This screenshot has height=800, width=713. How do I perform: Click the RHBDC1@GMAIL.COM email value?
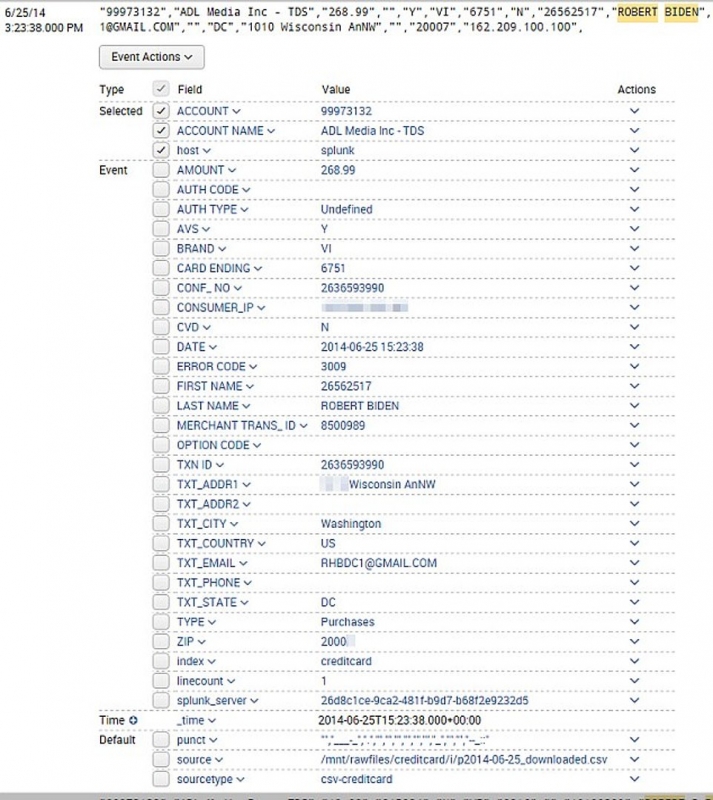tap(378, 563)
